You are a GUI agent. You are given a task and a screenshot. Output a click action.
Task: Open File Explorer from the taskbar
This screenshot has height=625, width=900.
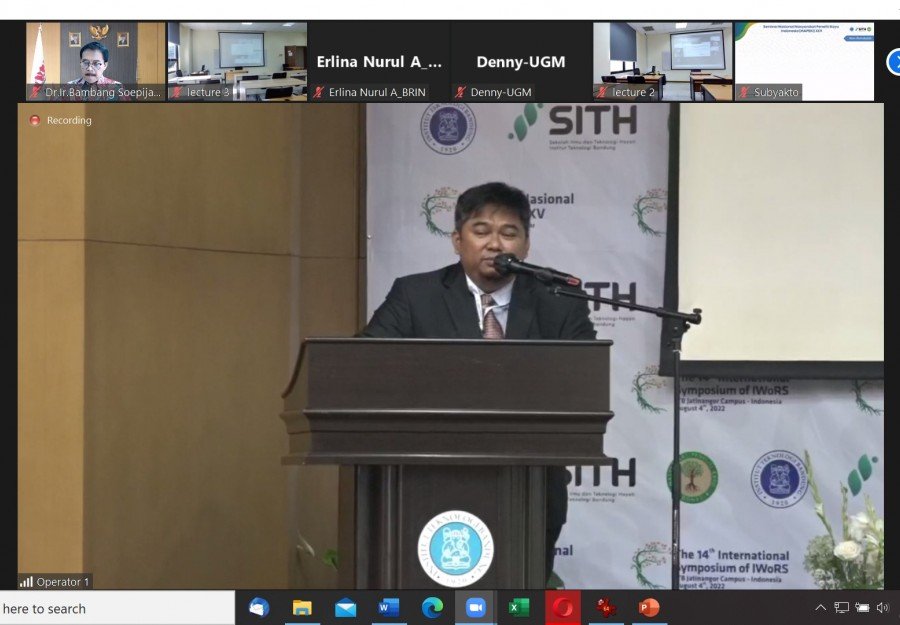(302, 608)
